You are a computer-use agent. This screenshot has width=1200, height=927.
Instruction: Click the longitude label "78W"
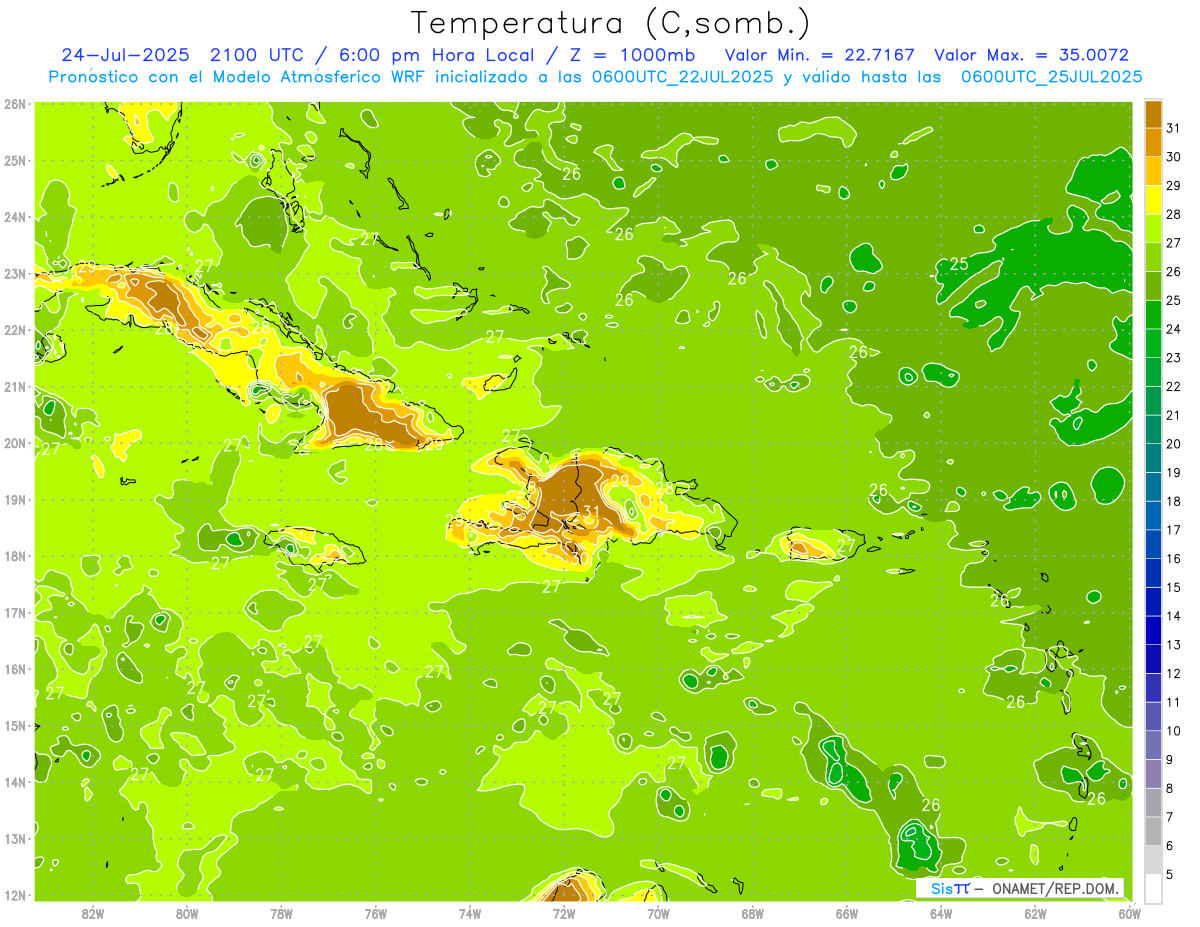281,913
